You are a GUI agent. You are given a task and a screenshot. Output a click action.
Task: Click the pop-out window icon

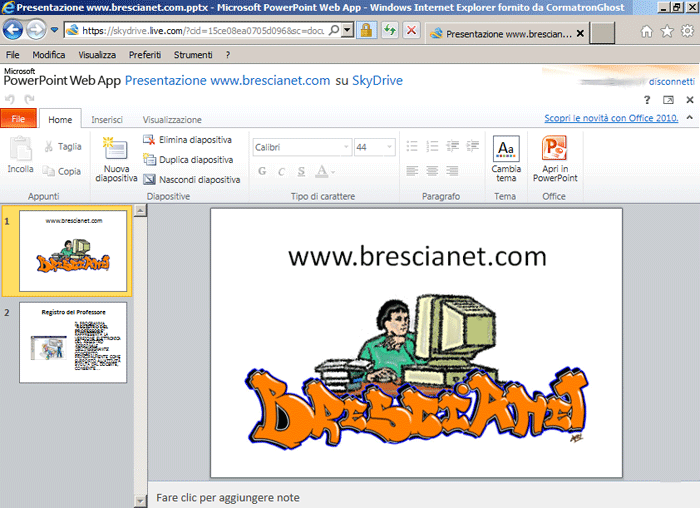point(668,100)
